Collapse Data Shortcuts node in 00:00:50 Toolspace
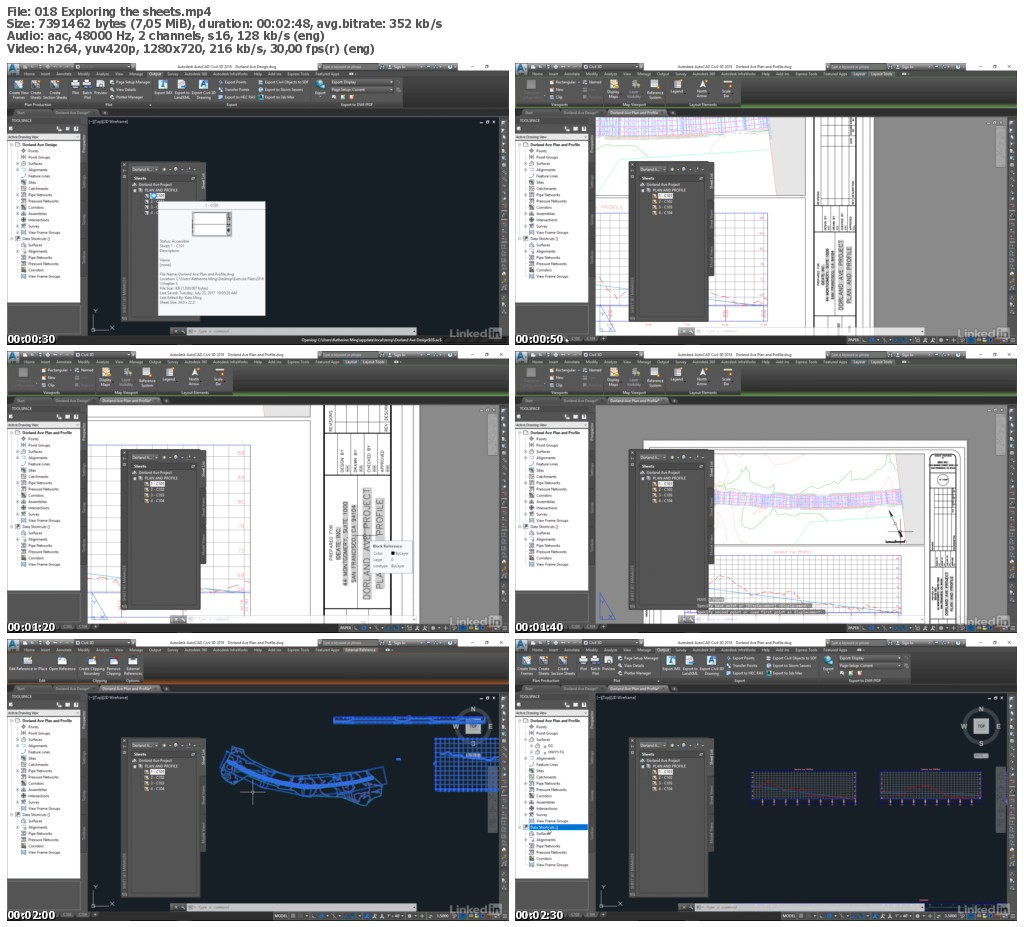The width and height of the screenshot is (1024, 927). (x=520, y=238)
